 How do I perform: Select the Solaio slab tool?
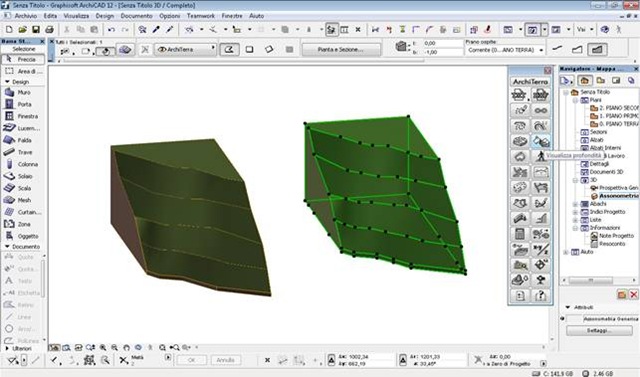23,176
